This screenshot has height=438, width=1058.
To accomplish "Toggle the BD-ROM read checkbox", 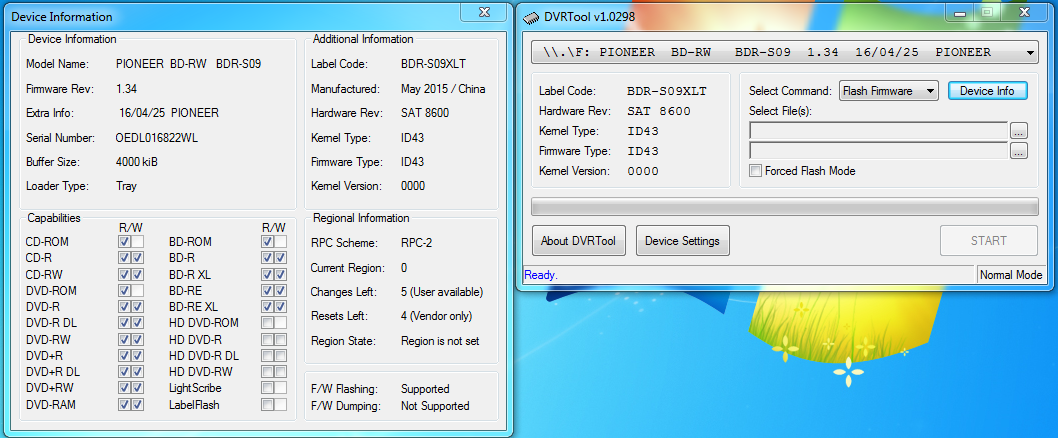I will tap(268, 242).
